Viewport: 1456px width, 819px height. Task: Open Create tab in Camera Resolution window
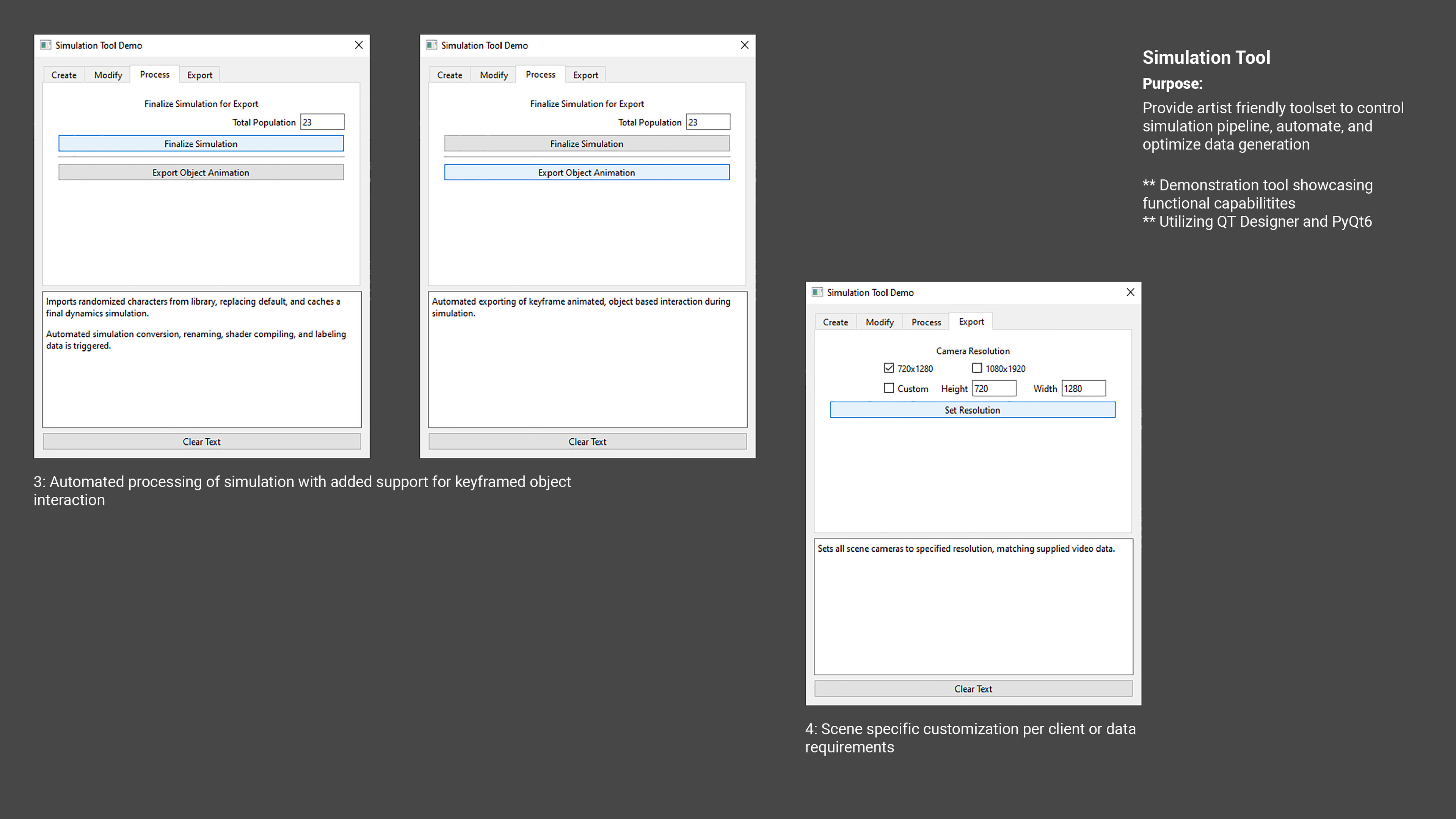(835, 322)
